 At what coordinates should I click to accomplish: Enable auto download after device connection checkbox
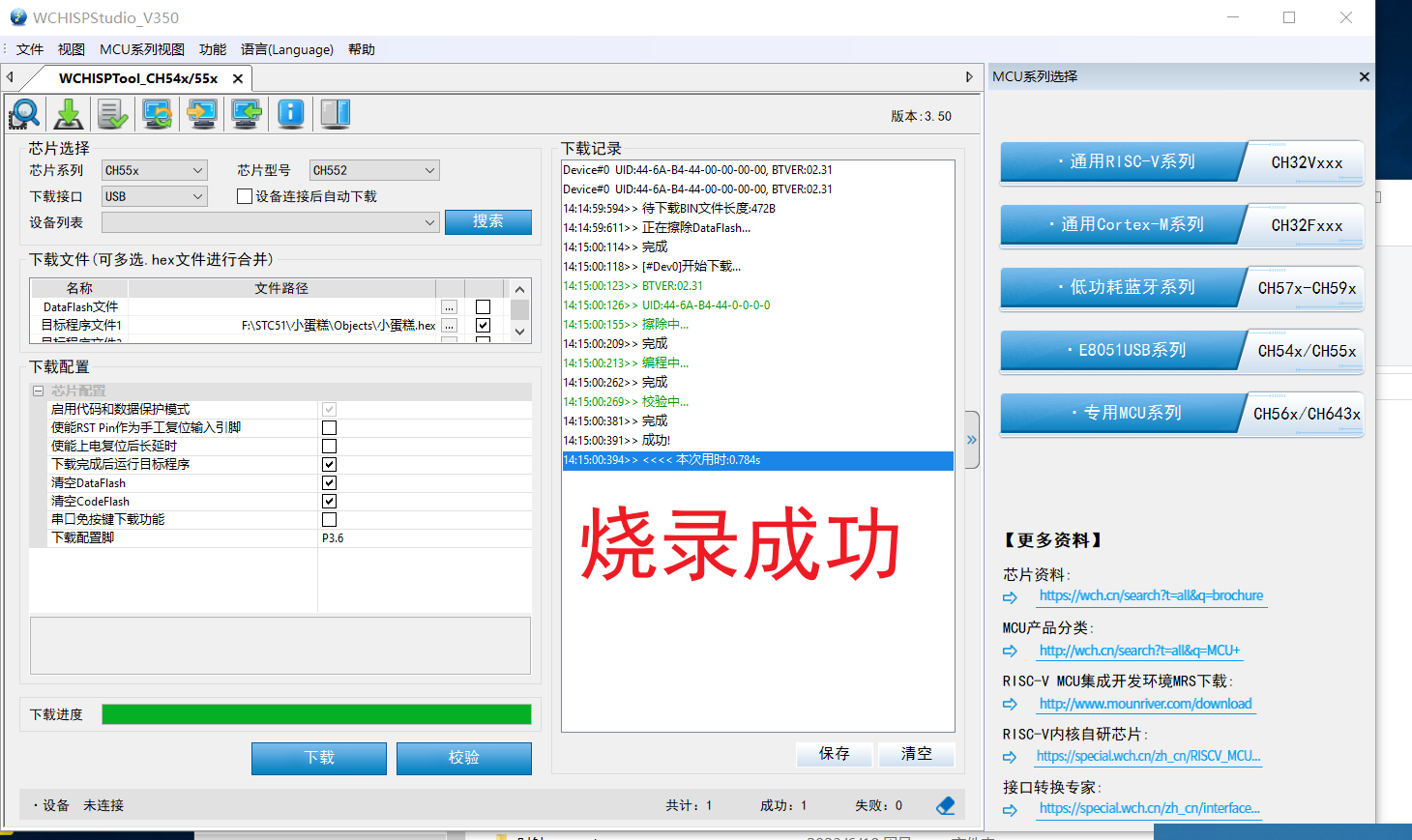coord(245,196)
